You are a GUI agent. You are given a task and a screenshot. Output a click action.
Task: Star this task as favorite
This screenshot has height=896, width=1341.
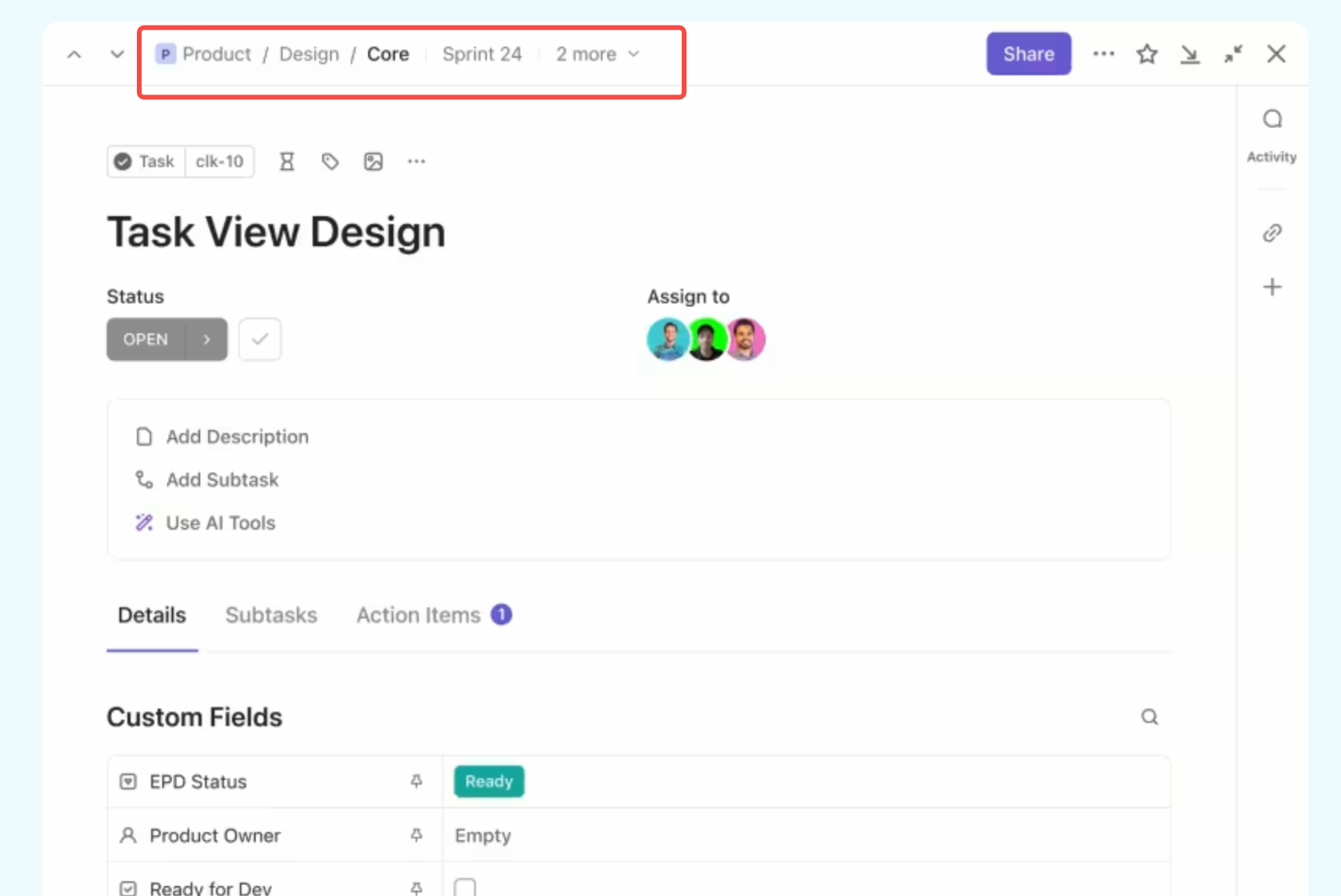(1147, 54)
